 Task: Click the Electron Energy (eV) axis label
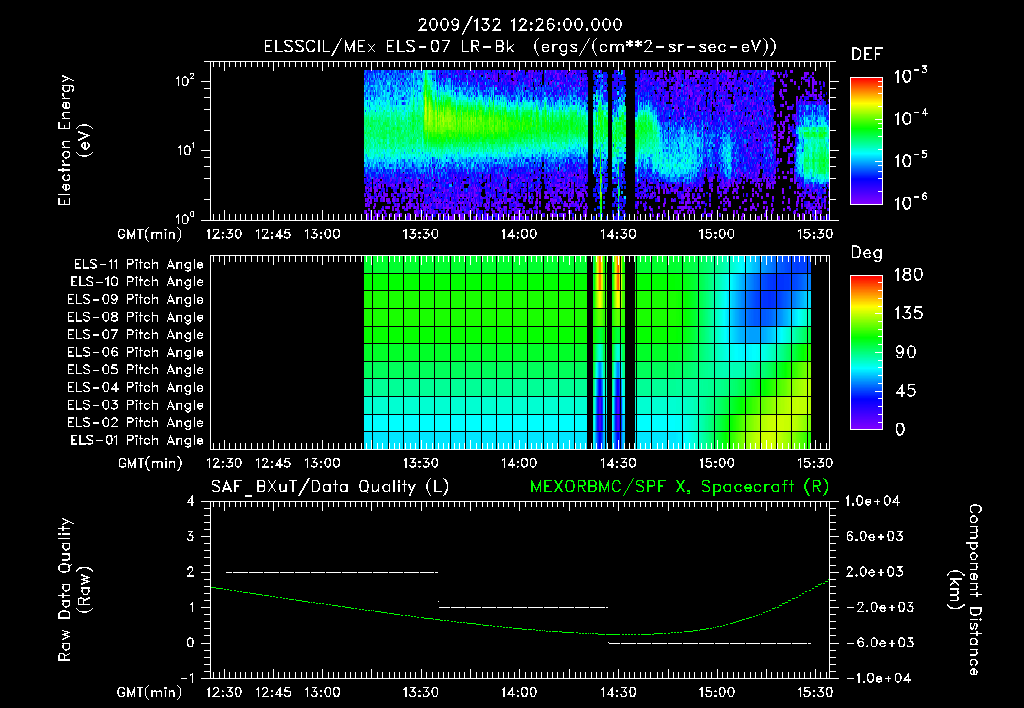[74, 140]
